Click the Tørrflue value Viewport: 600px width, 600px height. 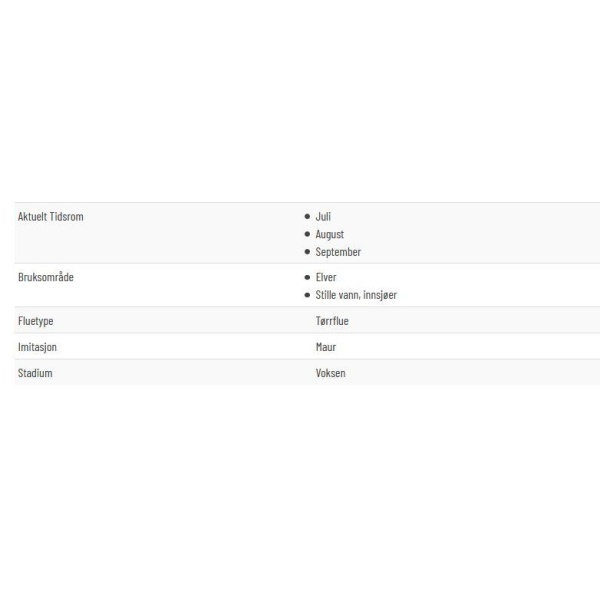coord(332,321)
